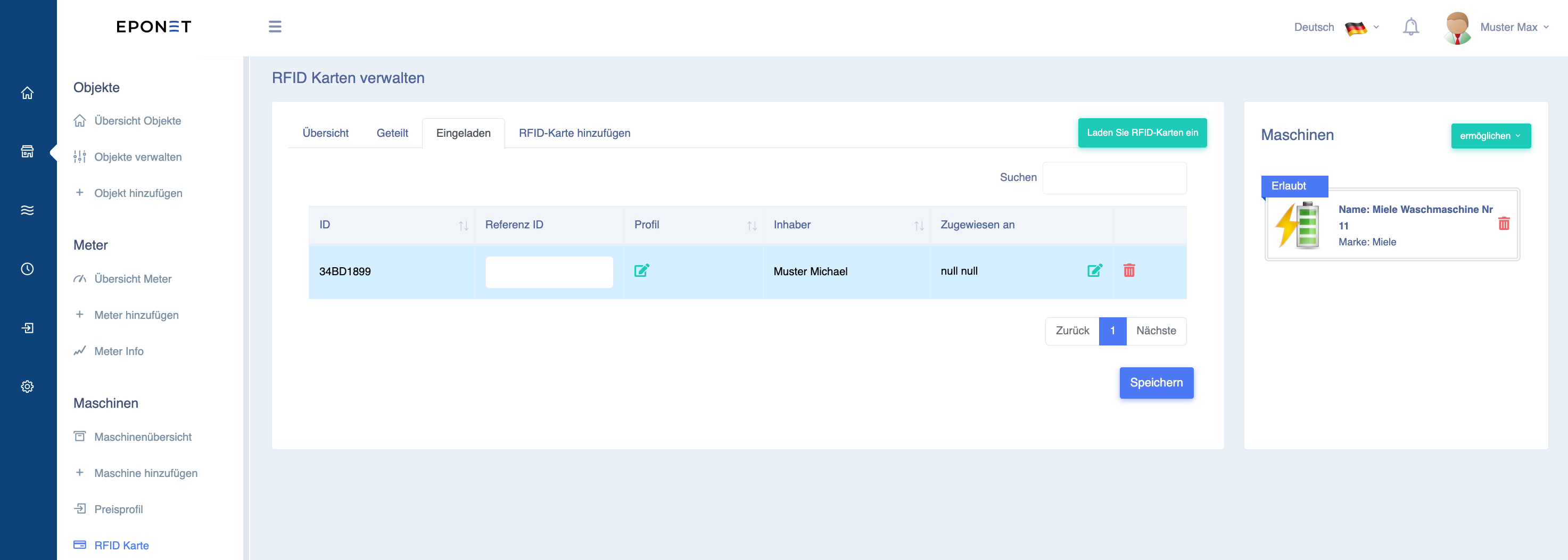This screenshot has height=560, width=1568.
Task: Click the clock icon in left rail
Action: pos(27,269)
